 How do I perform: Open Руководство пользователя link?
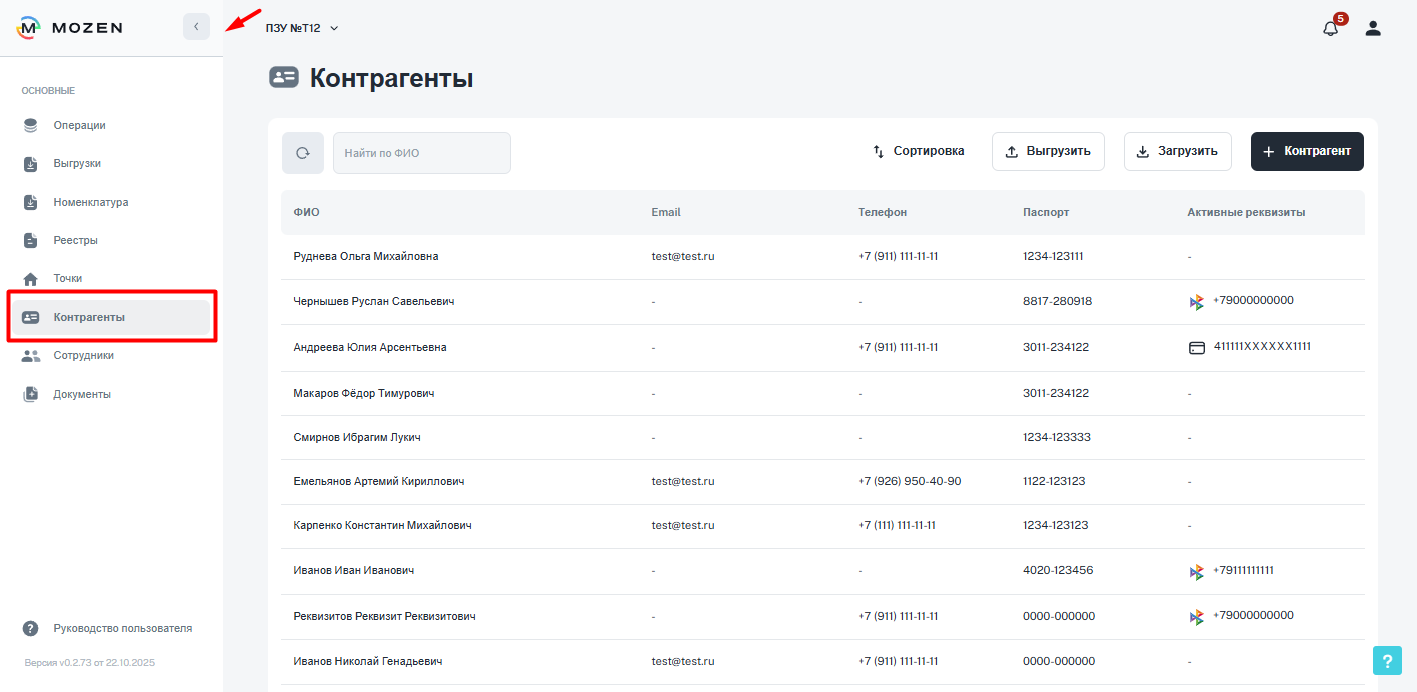pyautogui.click(x=122, y=628)
